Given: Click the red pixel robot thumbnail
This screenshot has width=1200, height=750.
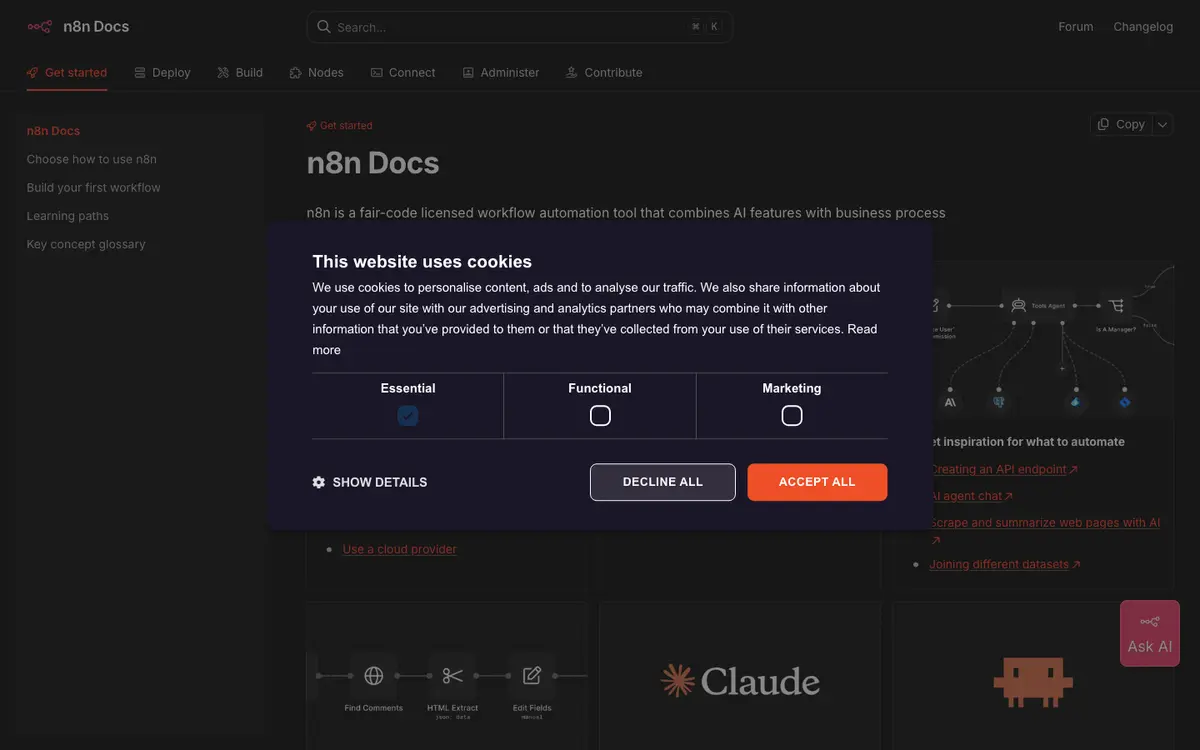Looking at the screenshot, I should click(x=1033, y=683).
